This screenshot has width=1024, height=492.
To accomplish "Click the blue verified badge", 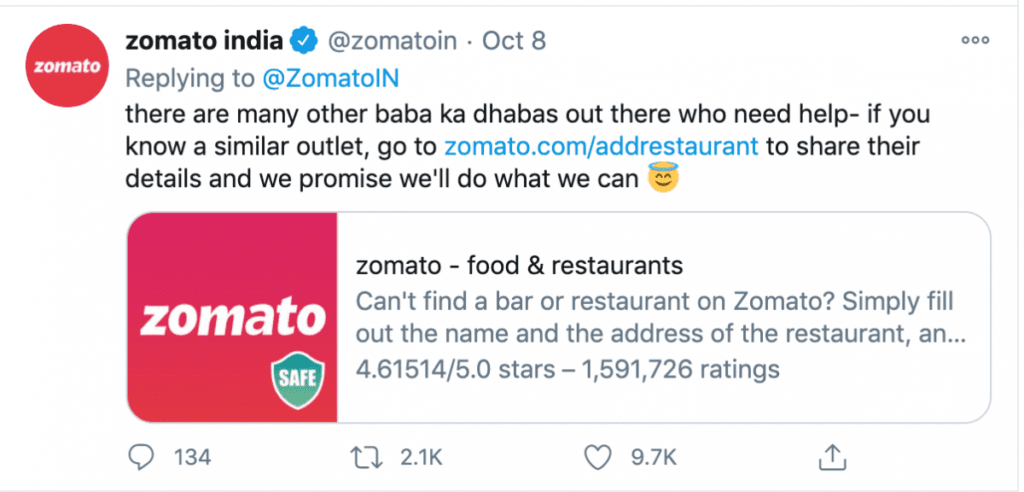I will tap(304, 41).
